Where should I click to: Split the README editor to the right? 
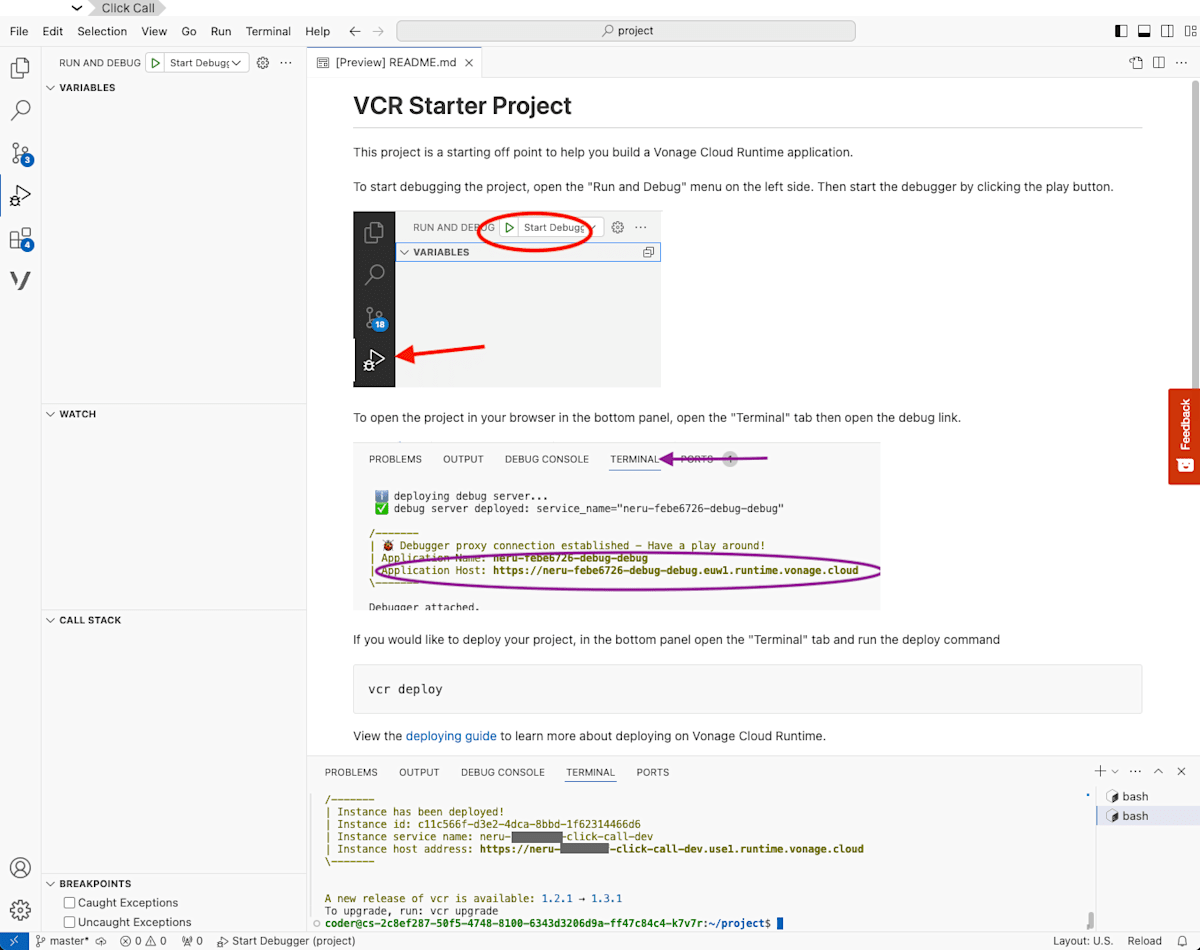point(1159,62)
